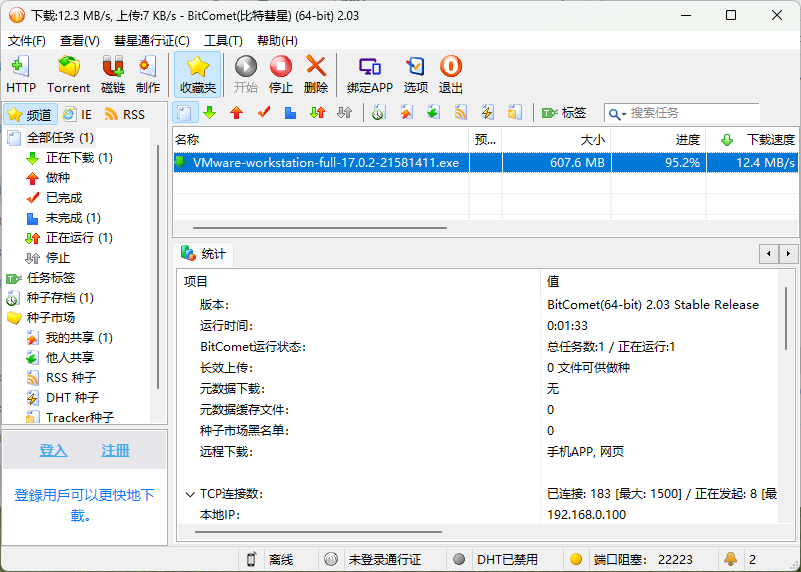Add a new HTTP download task
The image size is (801, 572).
[21, 74]
